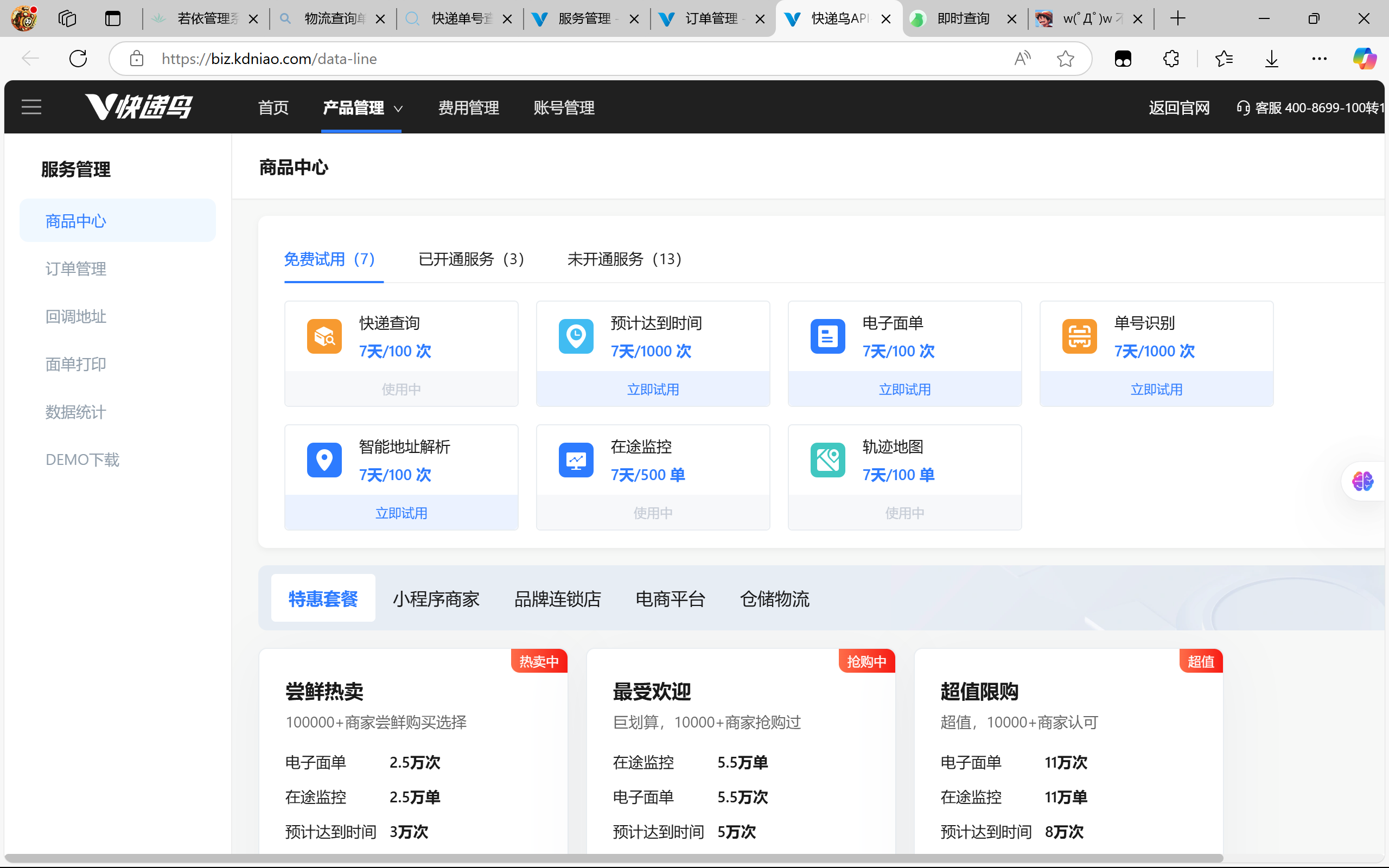The image size is (1389, 868).
Task: Click the 返回官网 link
Action: 1179,108
